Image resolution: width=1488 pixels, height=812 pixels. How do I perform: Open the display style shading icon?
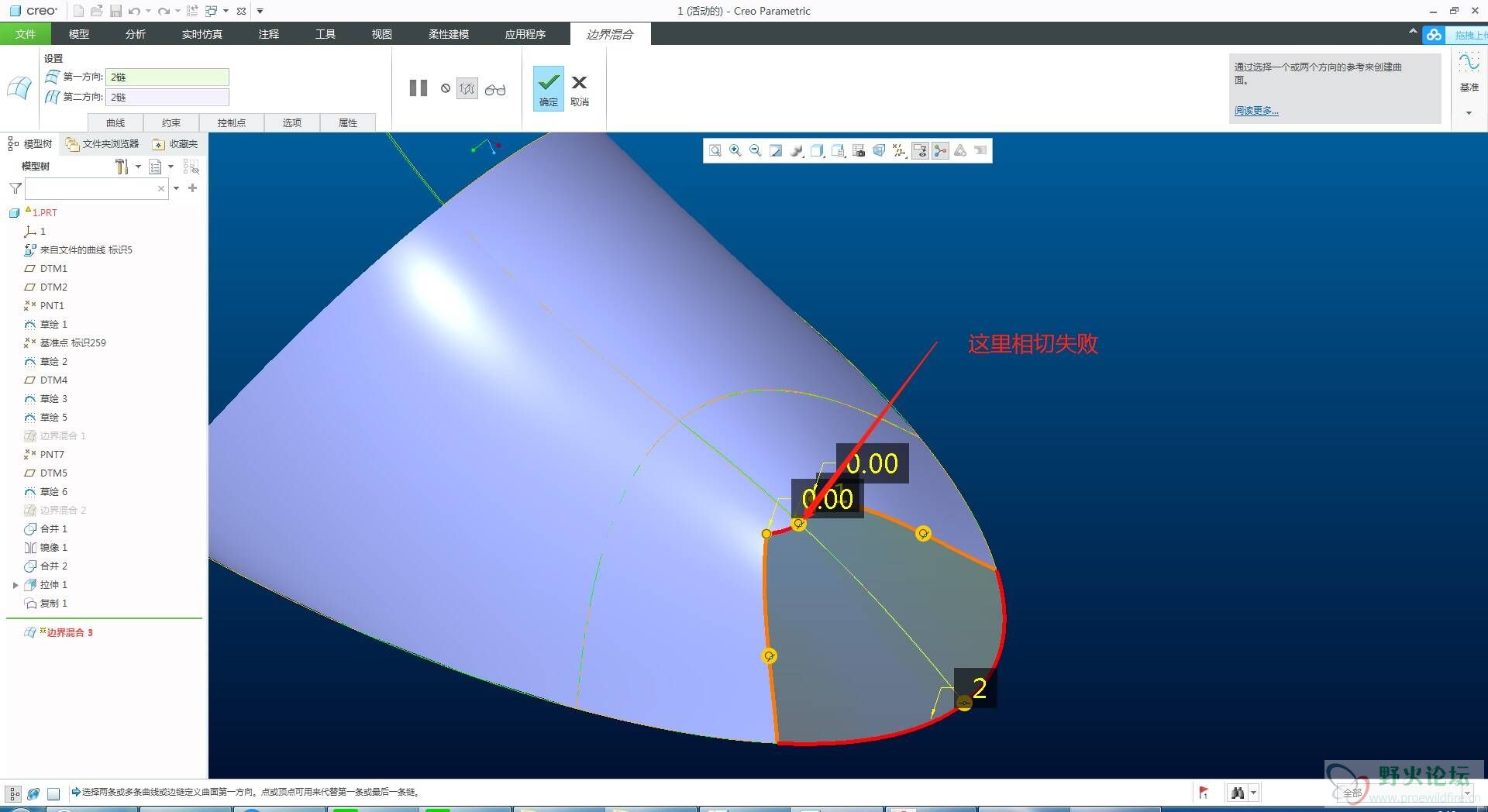coord(797,151)
